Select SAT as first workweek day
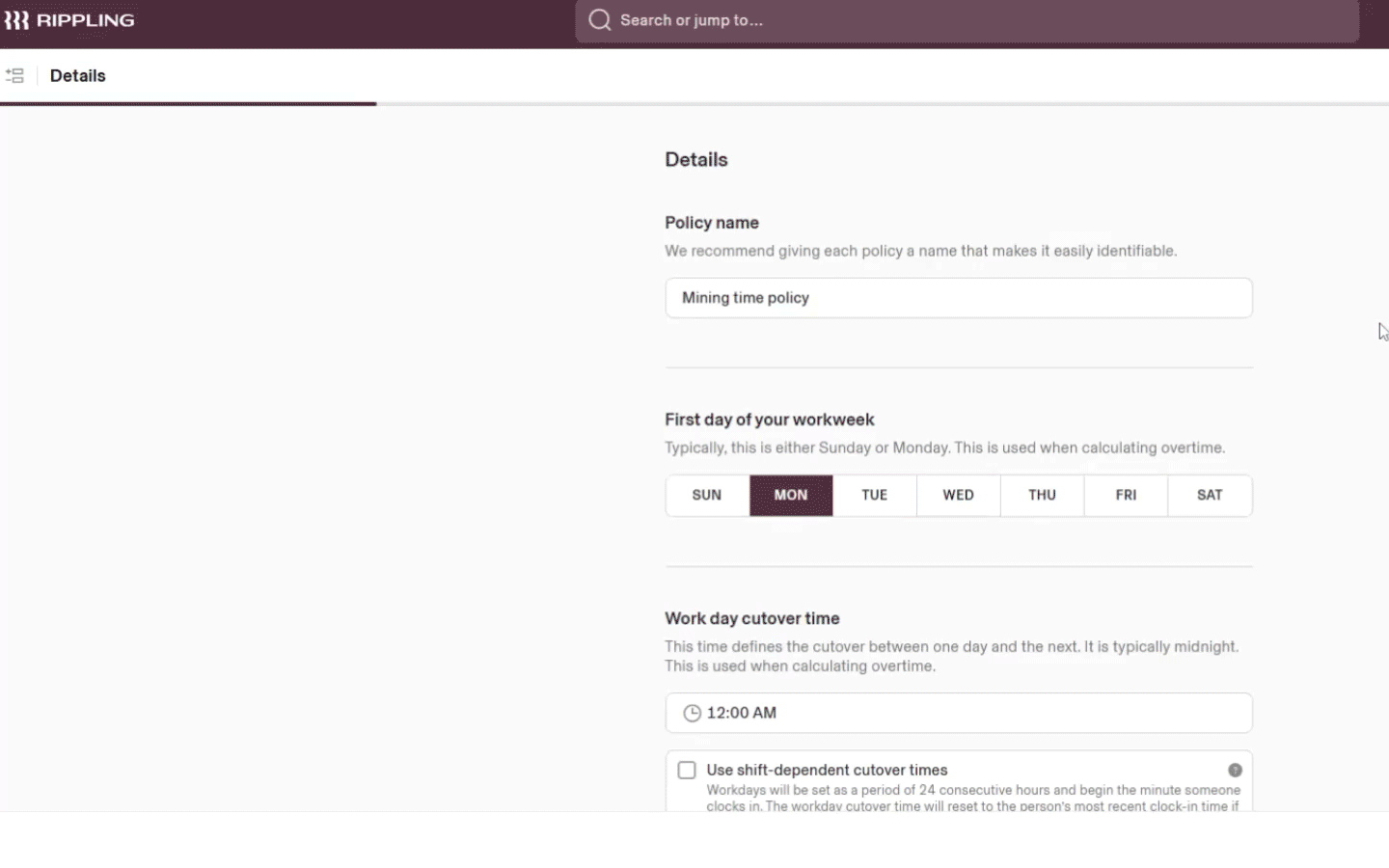Viewport: 1389px width, 868px height. click(x=1210, y=495)
